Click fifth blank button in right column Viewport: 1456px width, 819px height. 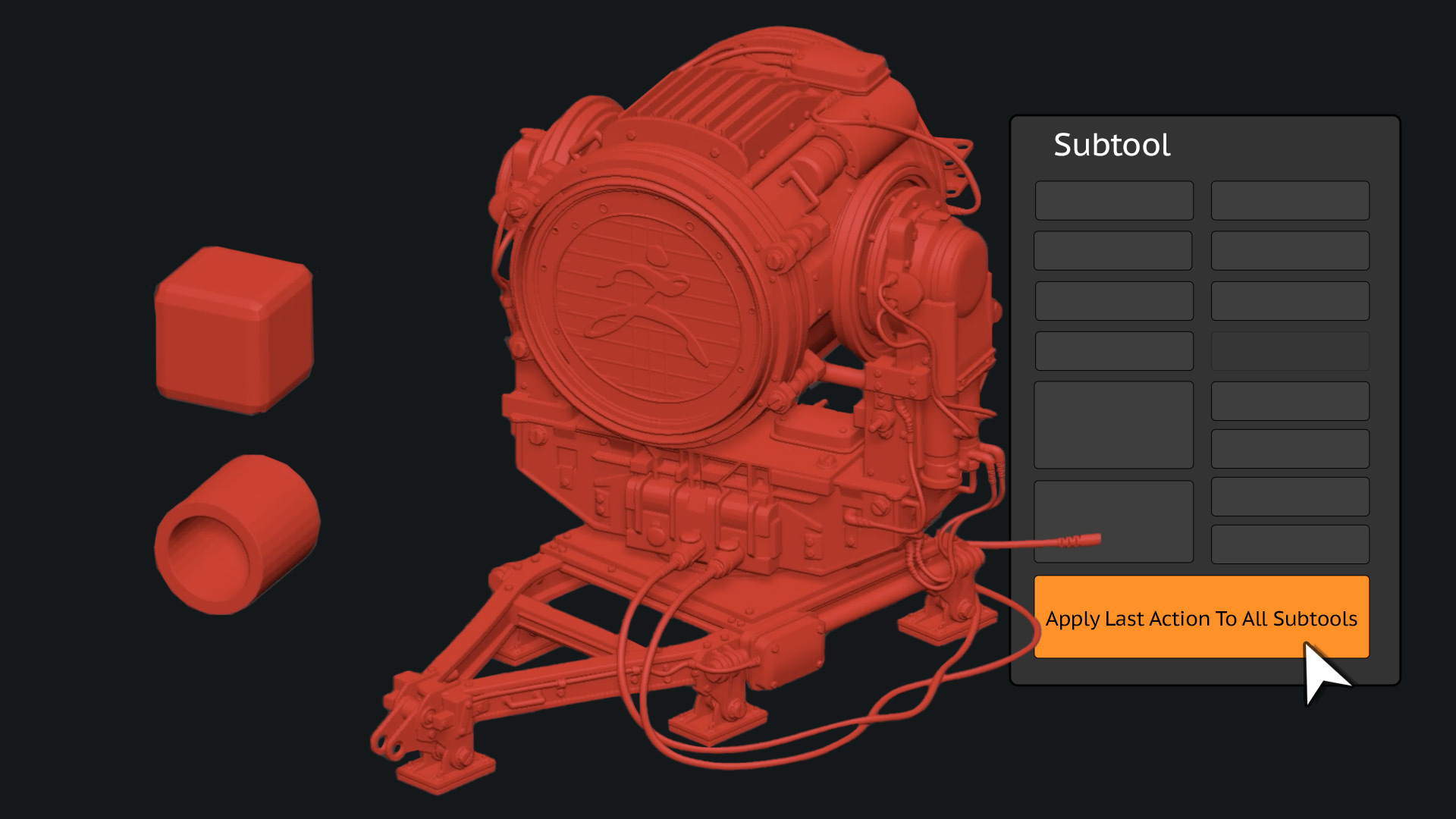point(1290,400)
